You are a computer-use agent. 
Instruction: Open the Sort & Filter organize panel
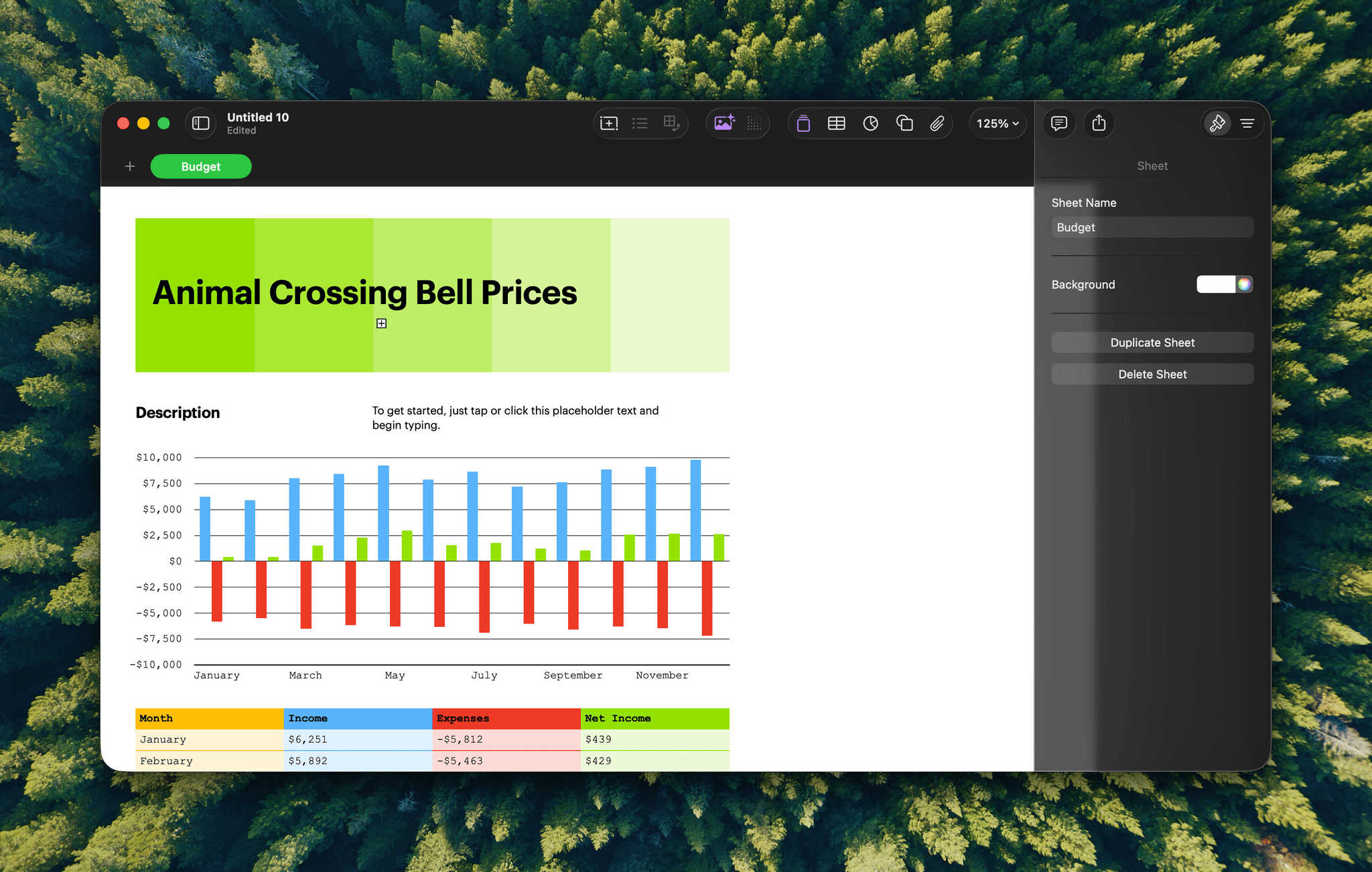coord(1248,123)
